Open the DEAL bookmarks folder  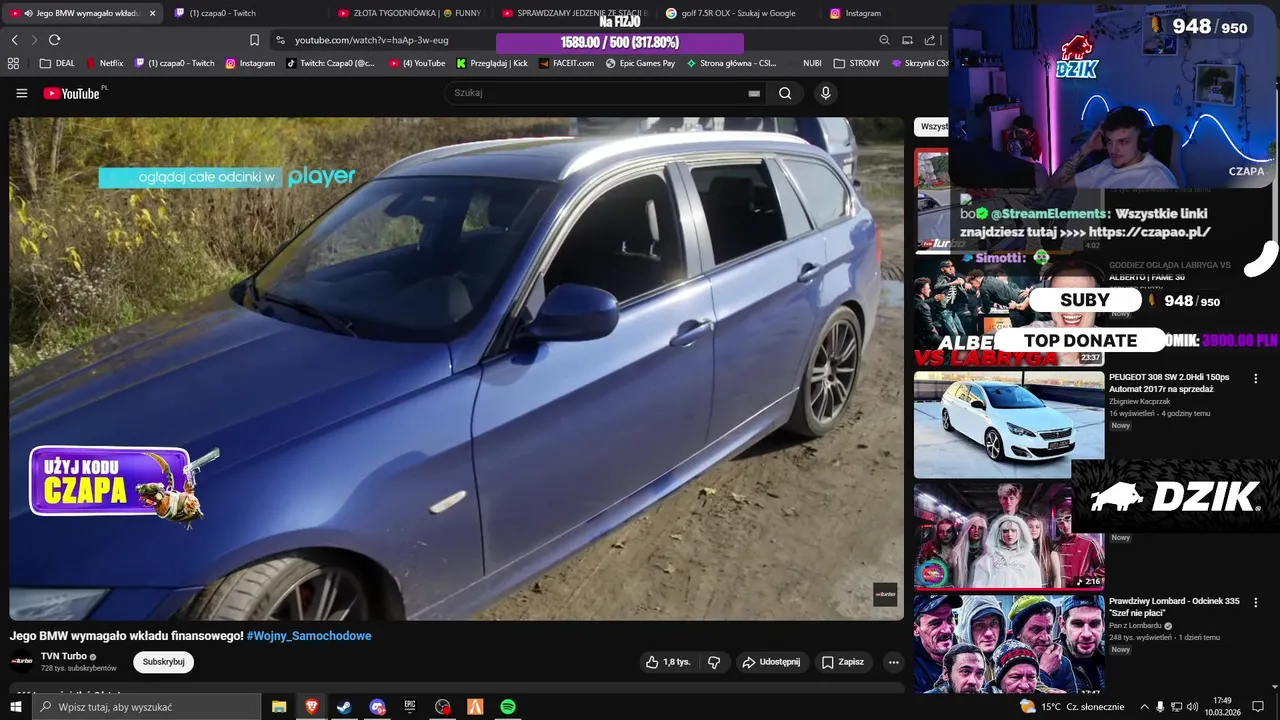57,63
